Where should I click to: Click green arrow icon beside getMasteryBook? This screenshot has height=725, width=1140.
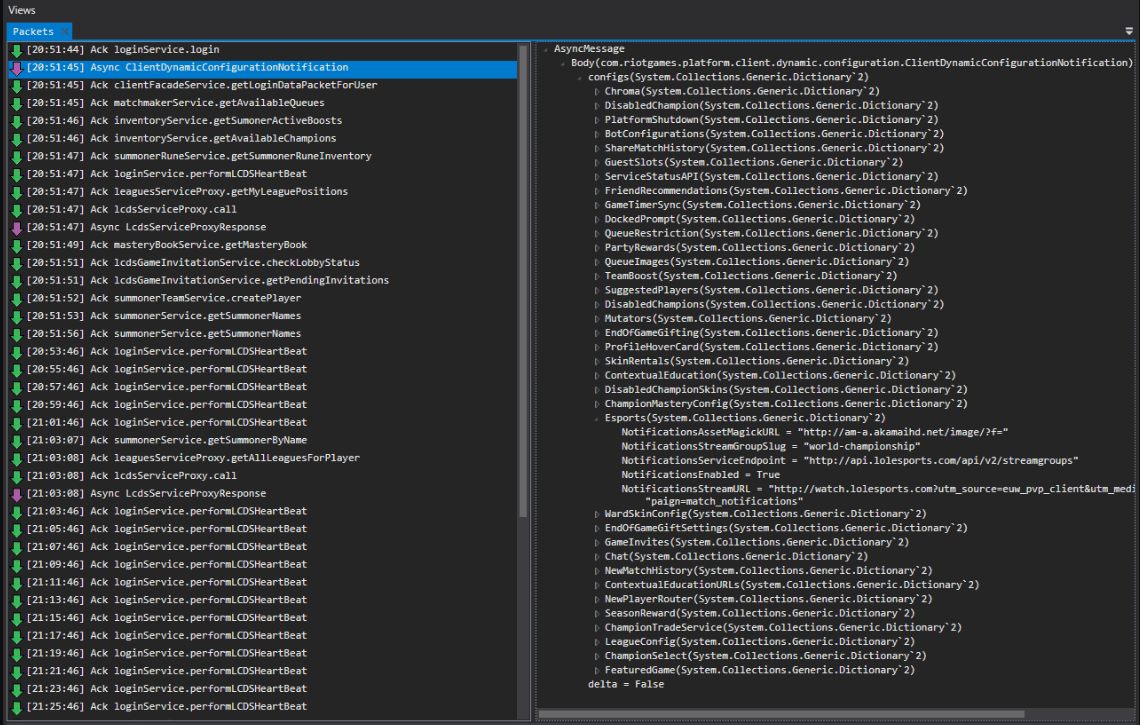pos(17,246)
